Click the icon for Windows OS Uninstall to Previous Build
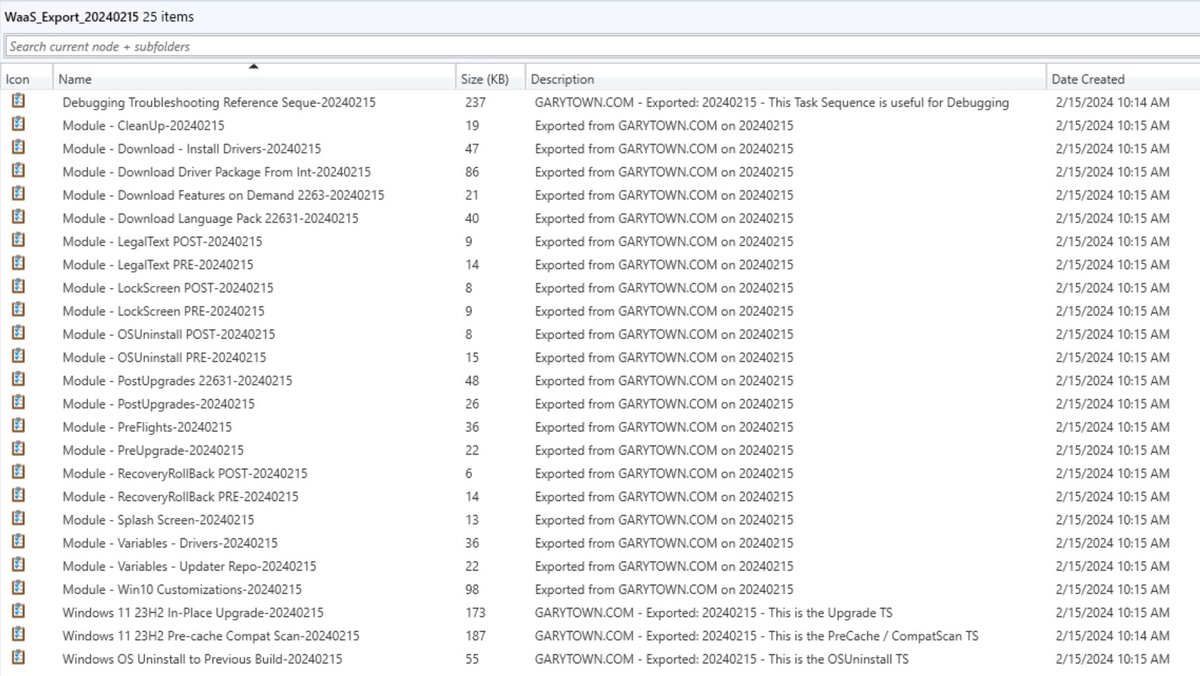 [x=18, y=659]
